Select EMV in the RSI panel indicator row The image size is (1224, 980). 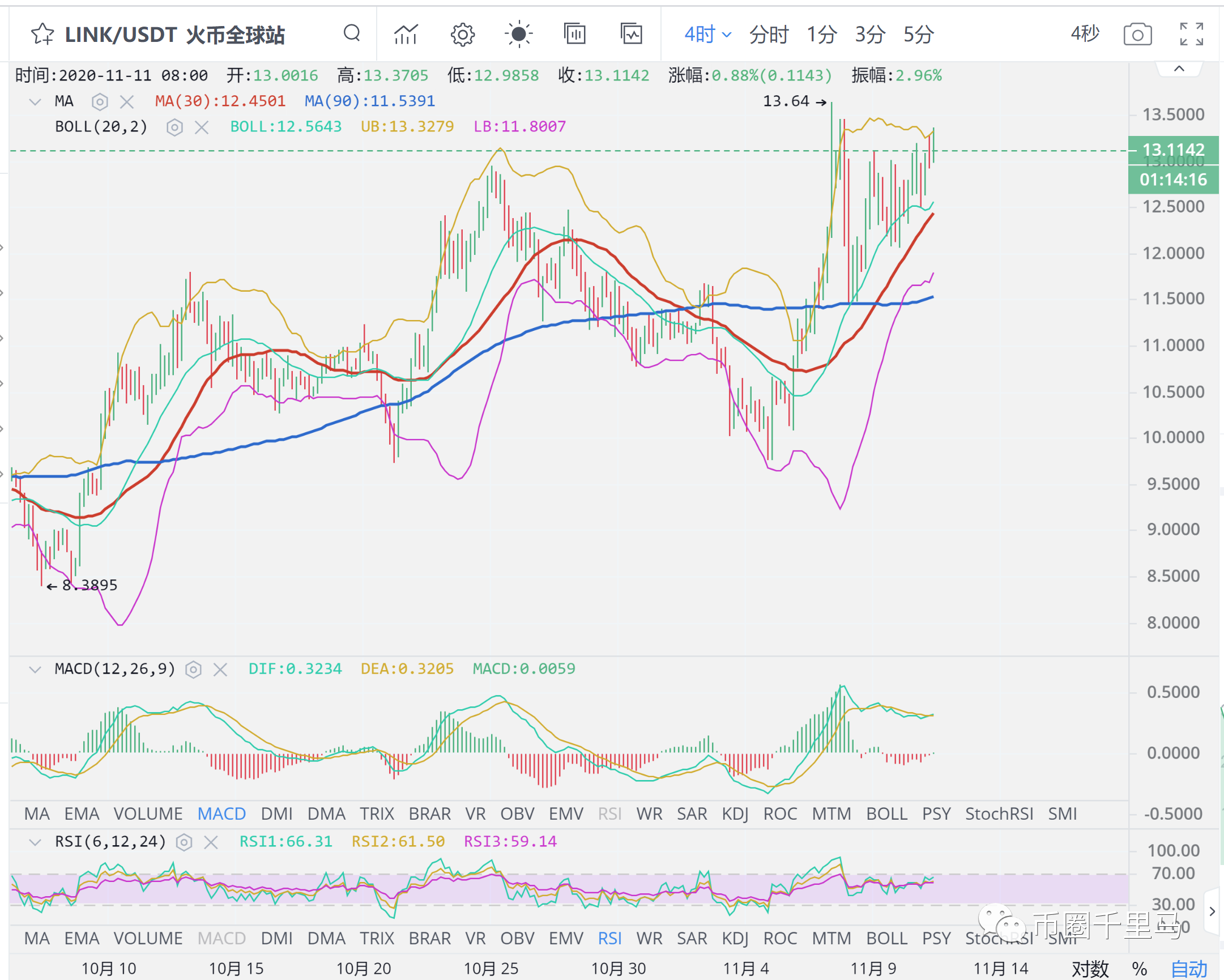(565, 938)
